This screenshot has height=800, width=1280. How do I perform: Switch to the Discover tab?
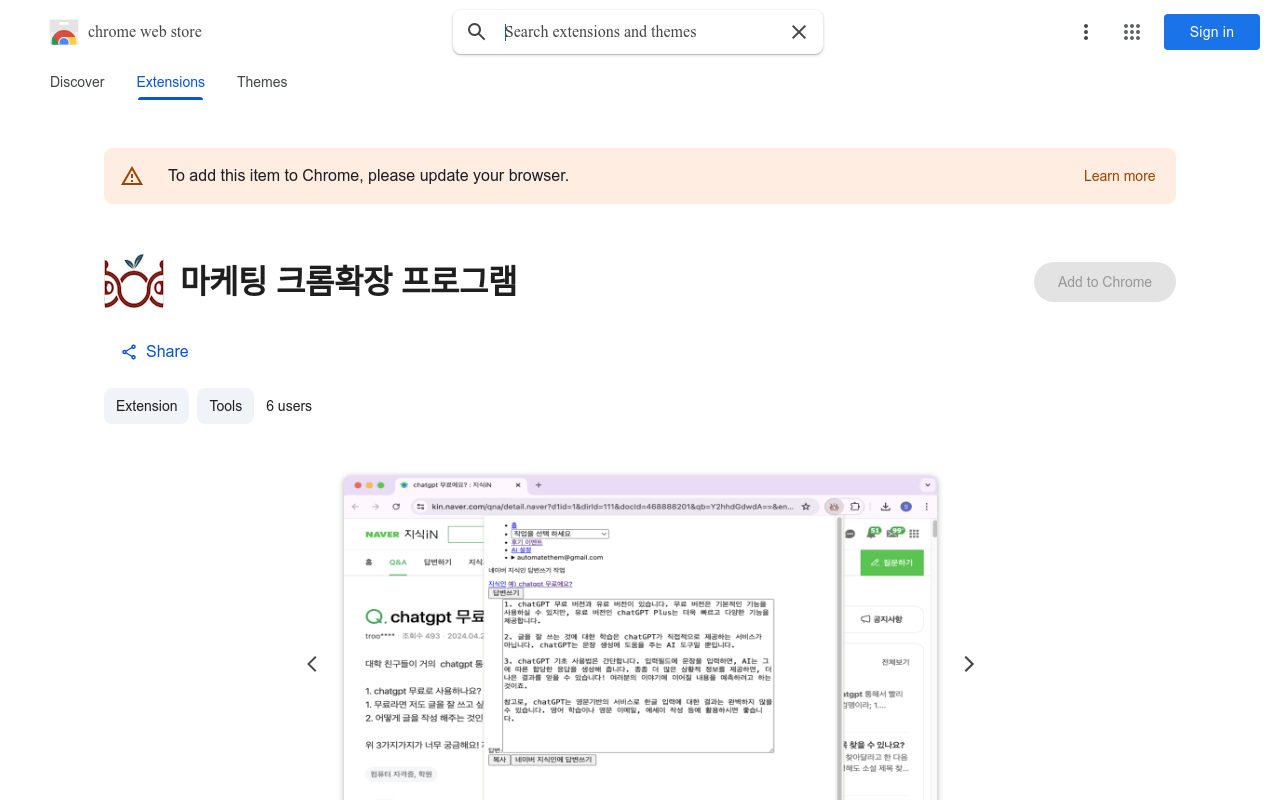(x=77, y=82)
